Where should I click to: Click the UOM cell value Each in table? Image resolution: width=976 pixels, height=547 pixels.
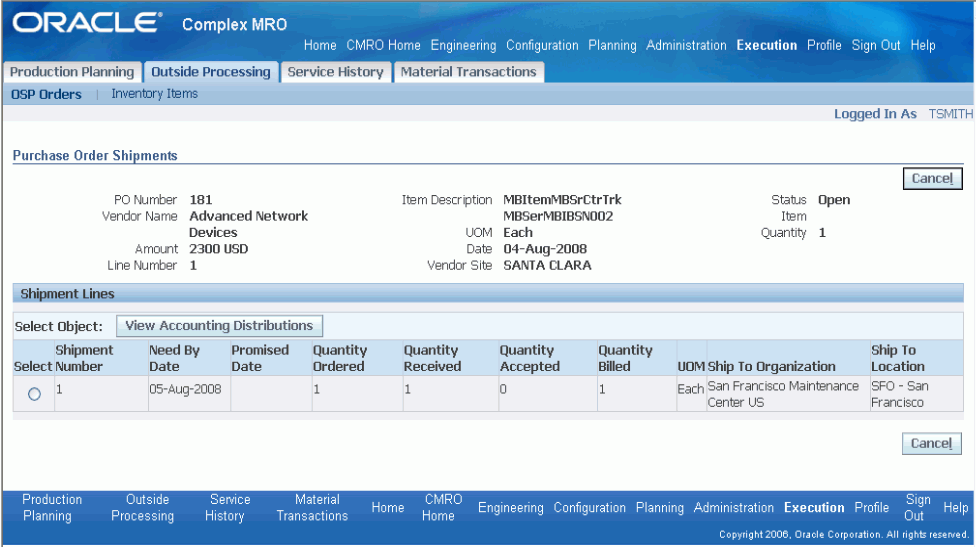coord(691,390)
